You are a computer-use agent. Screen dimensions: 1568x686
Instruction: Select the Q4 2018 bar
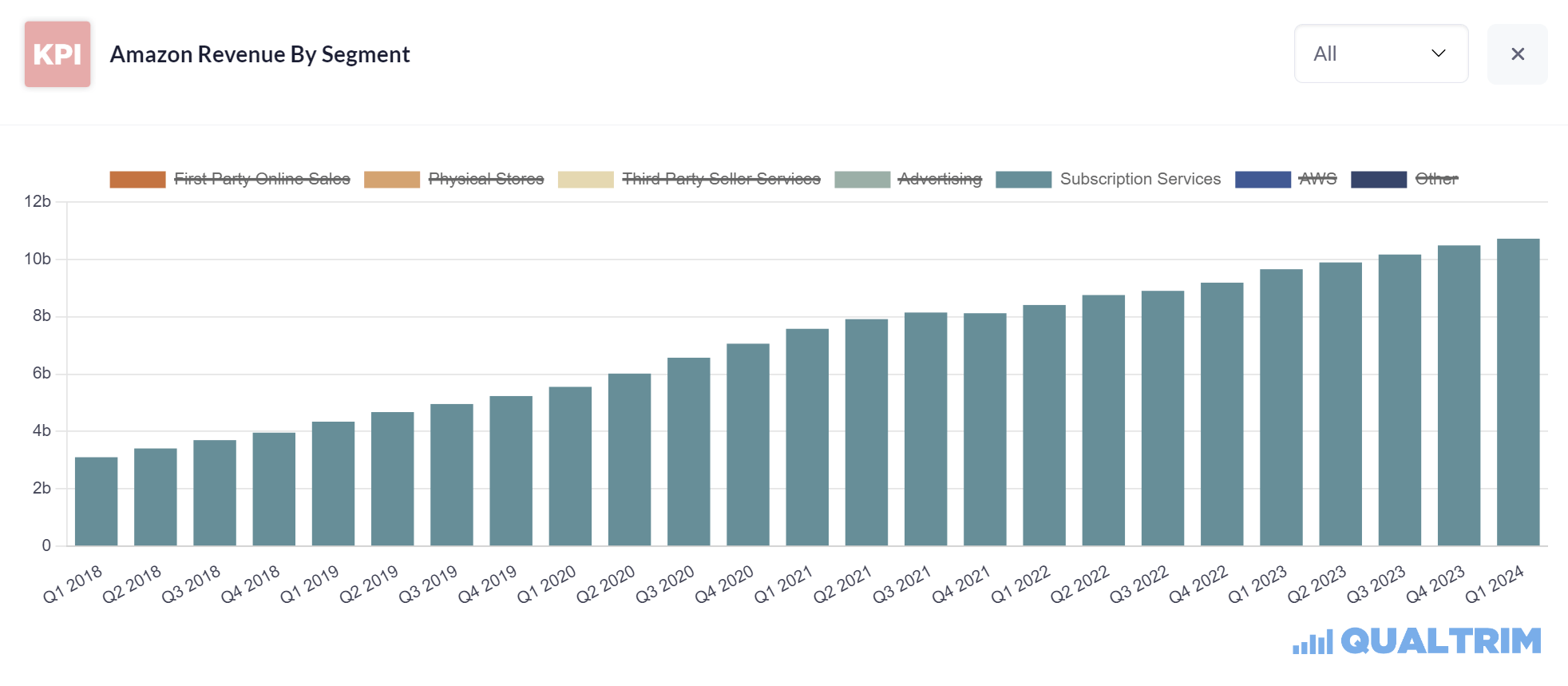pyautogui.click(x=274, y=490)
